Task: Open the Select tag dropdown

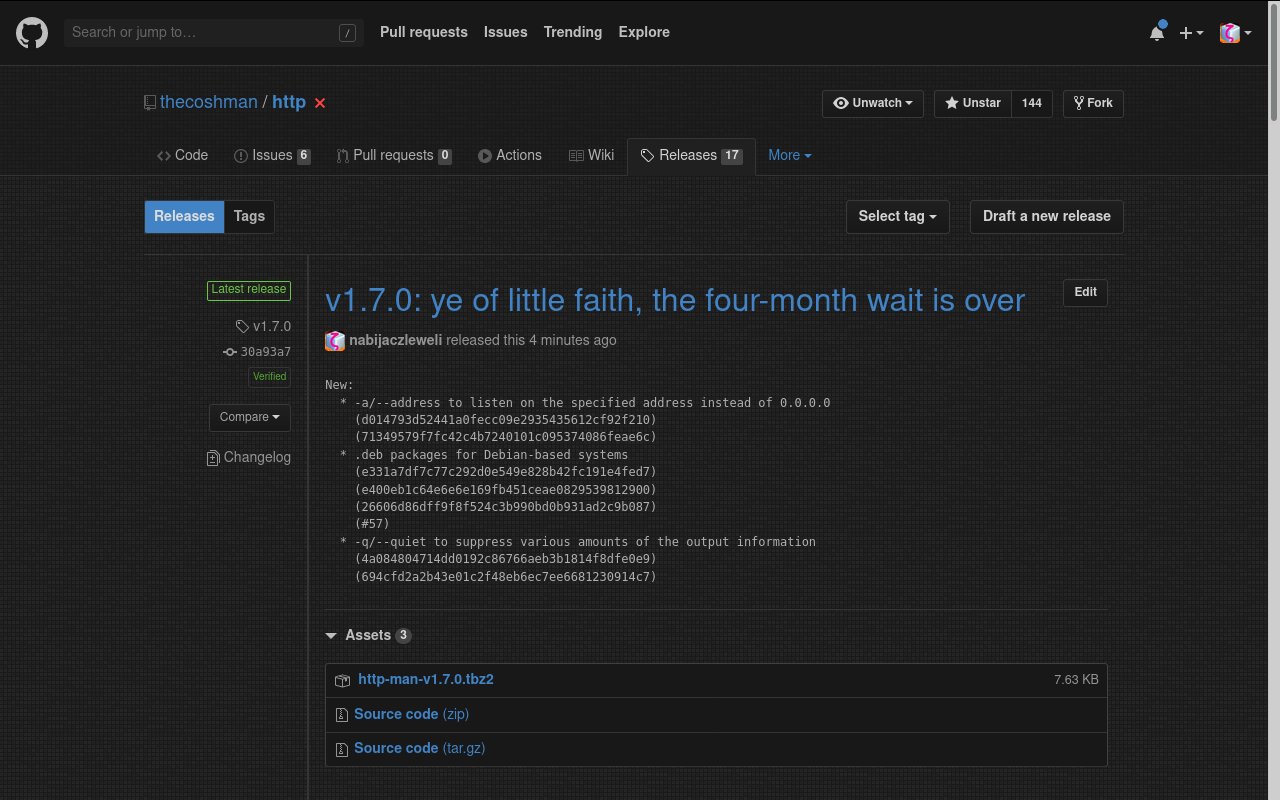Action: [897, 216]
